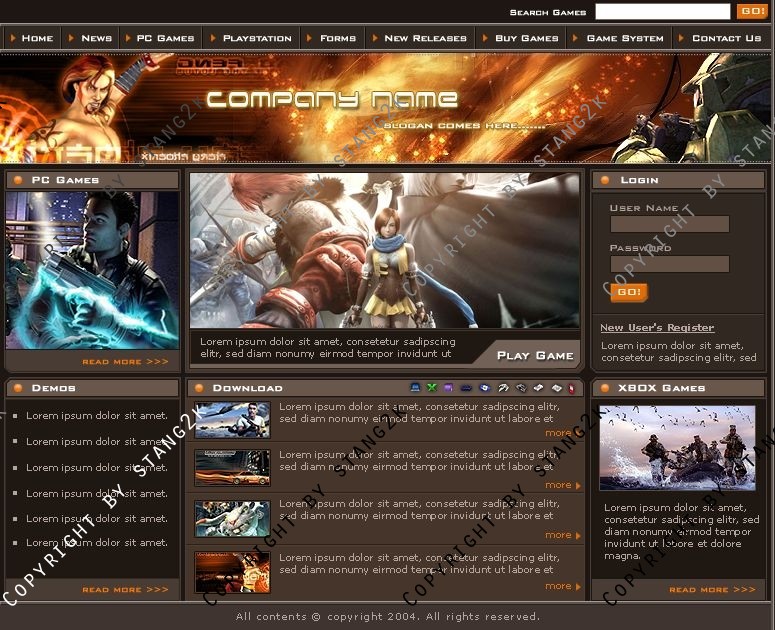Open the Playstation menu item
The width and height of the screenshot is (775, 630).
point(256,38)
